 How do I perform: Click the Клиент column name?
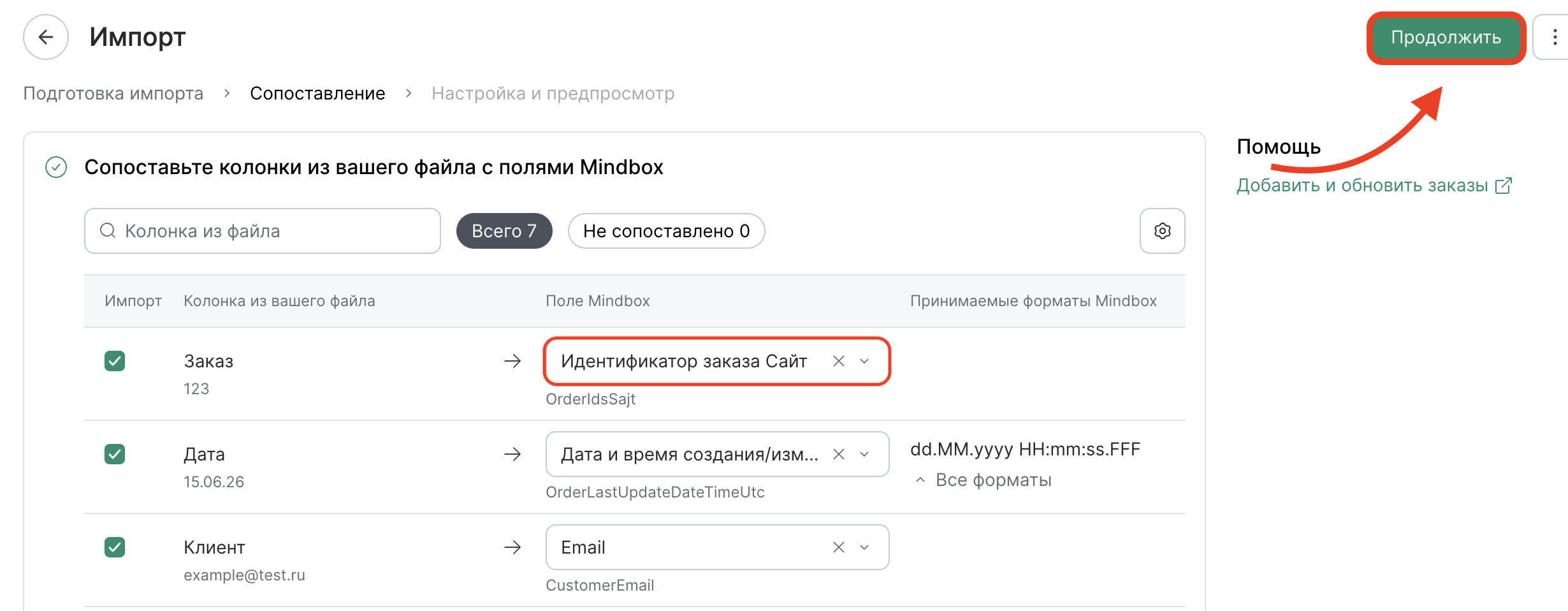click(x=214, y=547)
